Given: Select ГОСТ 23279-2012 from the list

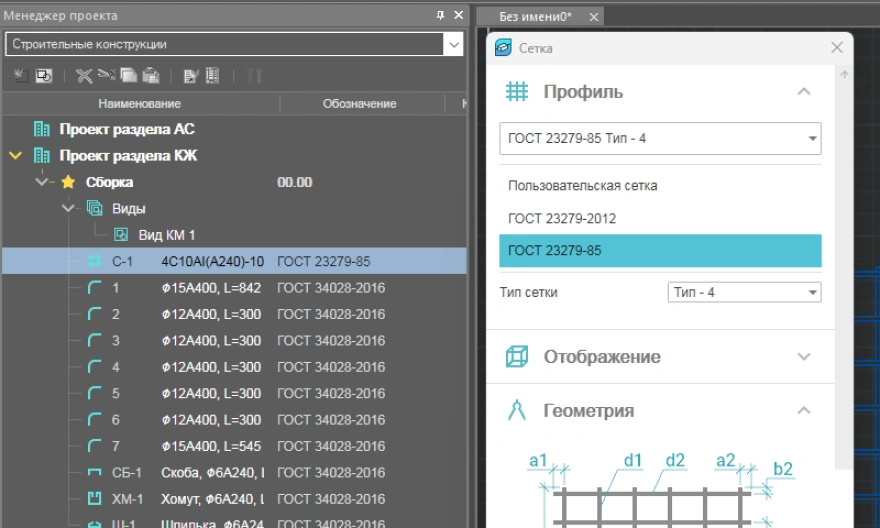Looking at the screenshot, I should (561, 218).
